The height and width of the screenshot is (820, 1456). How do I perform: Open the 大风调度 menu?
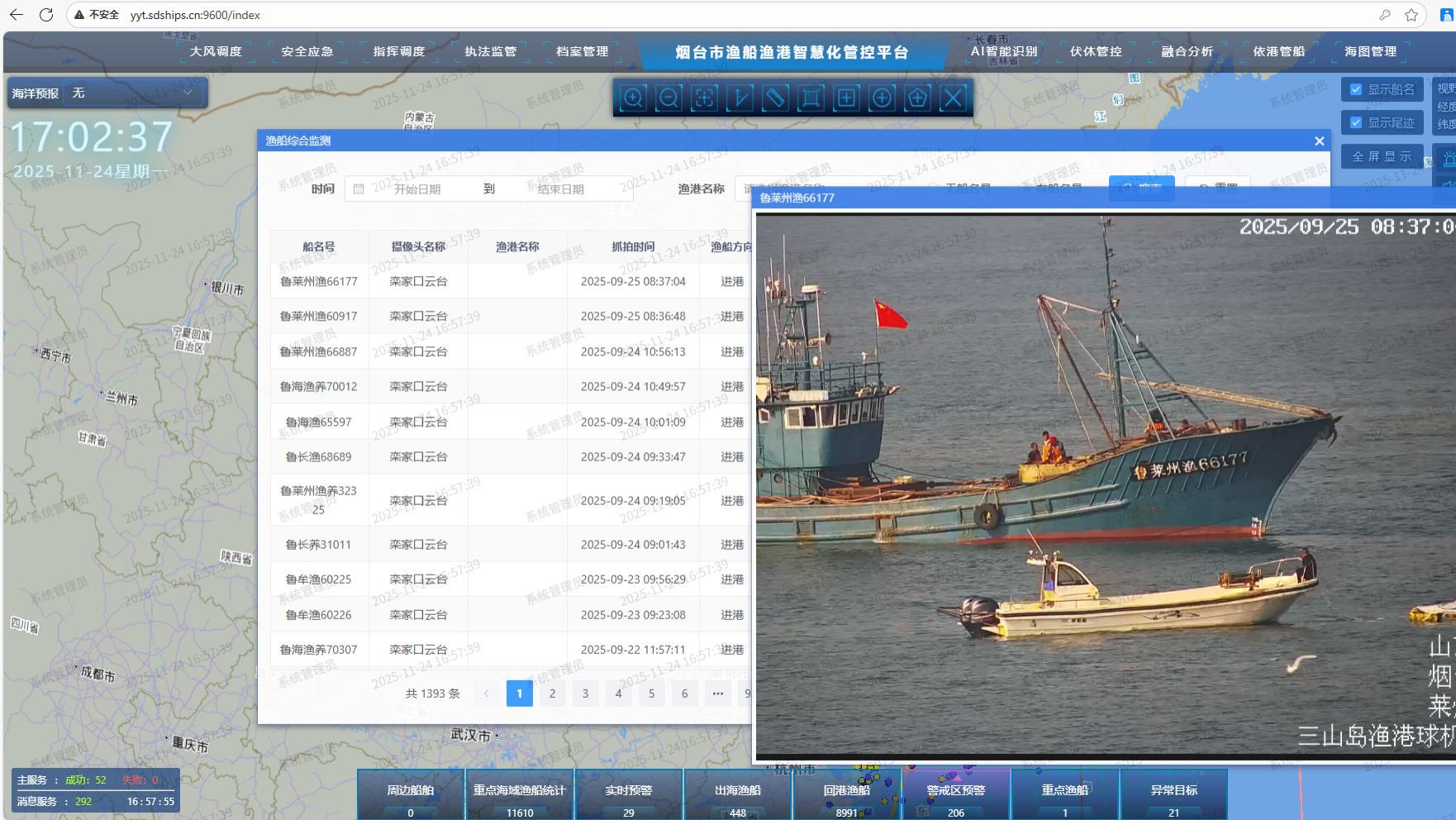point(216,51)
